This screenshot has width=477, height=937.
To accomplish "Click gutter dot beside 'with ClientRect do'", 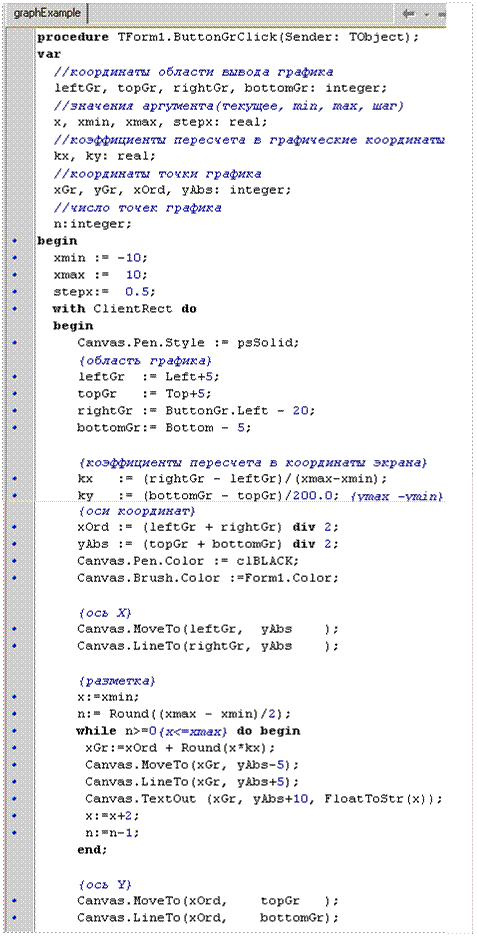I will pos(14,310).
